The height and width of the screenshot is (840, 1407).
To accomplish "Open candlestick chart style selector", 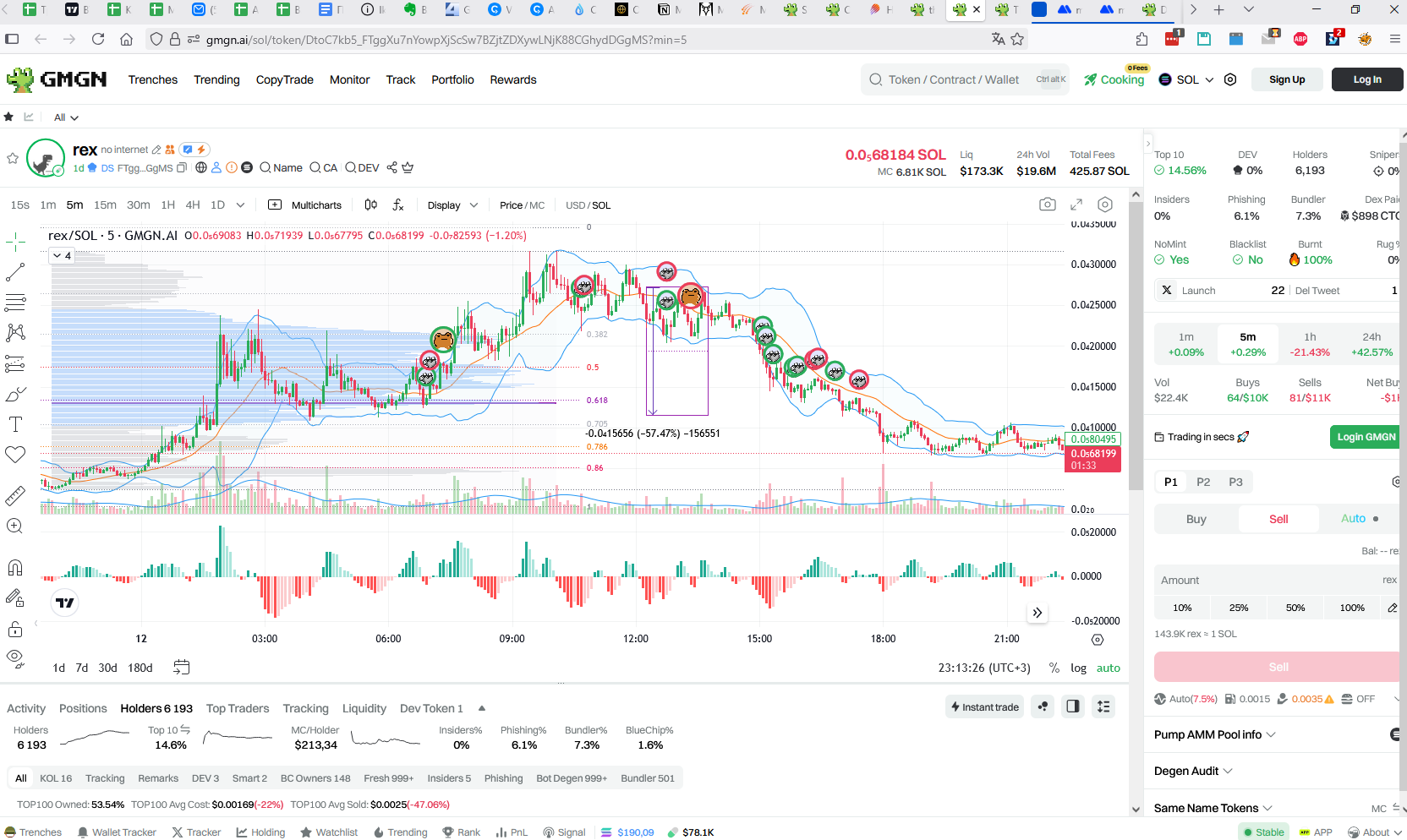I will 370,205.
